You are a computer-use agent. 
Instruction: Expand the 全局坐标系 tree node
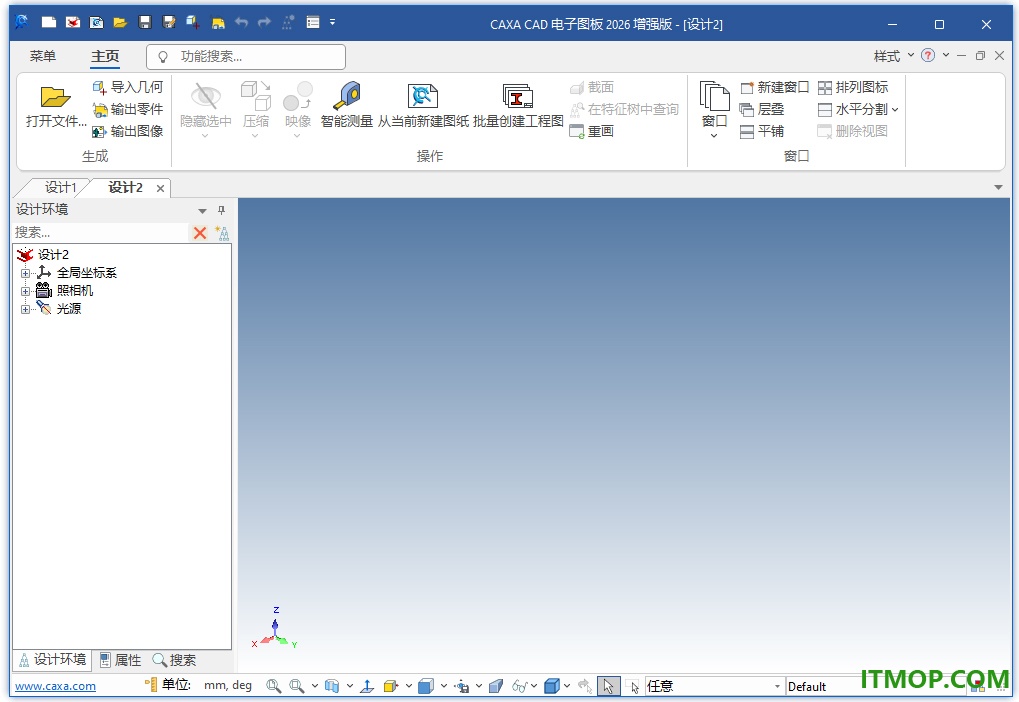[25, 273]
